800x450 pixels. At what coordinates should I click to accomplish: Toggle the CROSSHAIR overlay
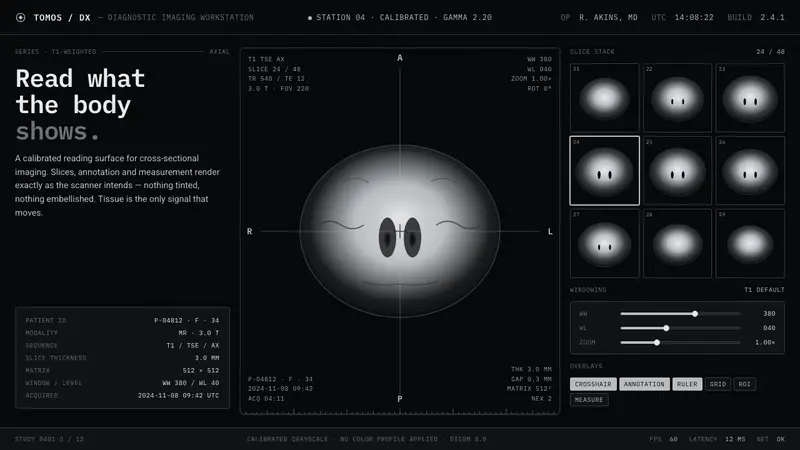(x=593, y=384)
